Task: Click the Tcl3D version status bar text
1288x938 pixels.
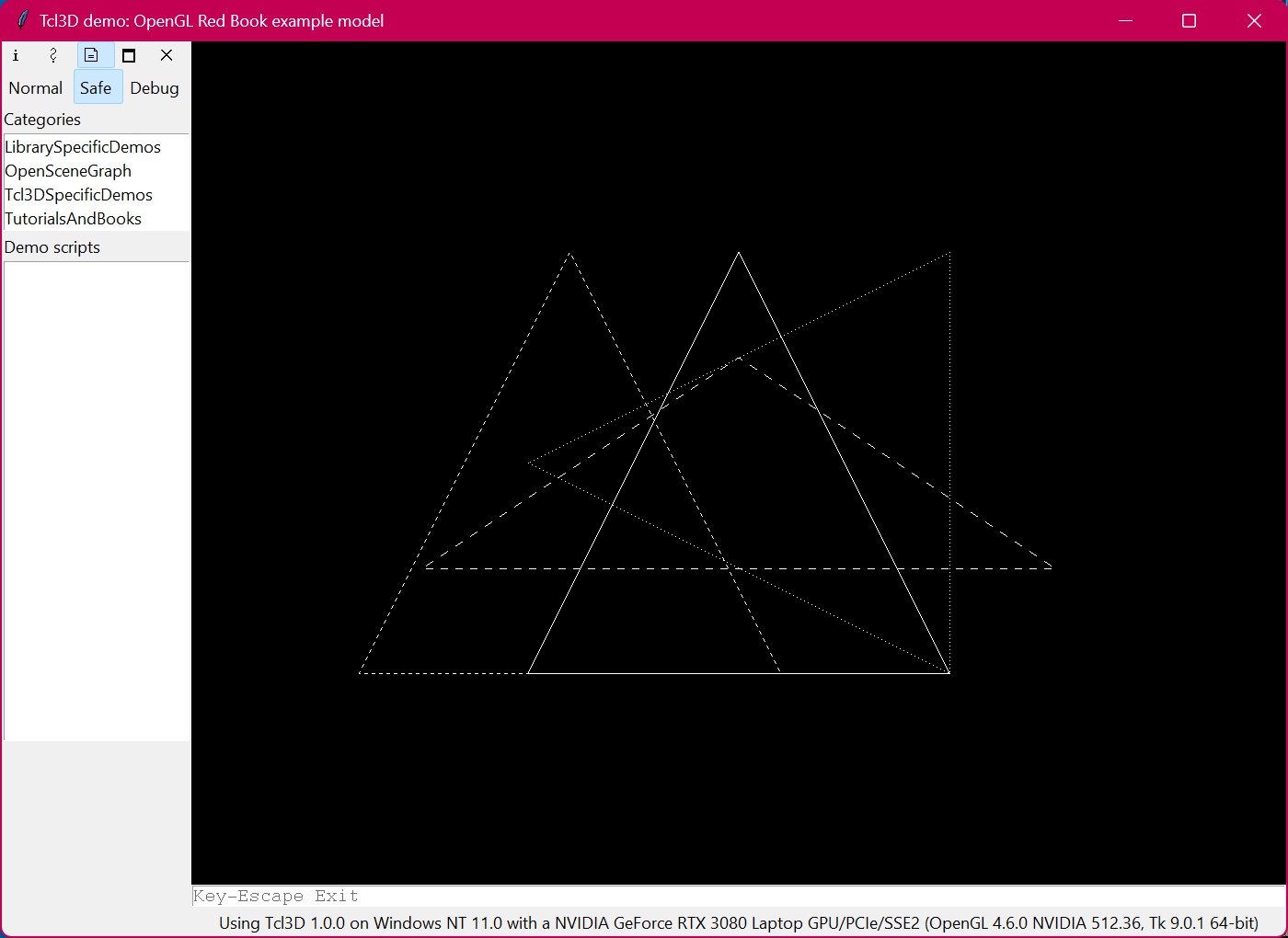Action: click(738, 923)
